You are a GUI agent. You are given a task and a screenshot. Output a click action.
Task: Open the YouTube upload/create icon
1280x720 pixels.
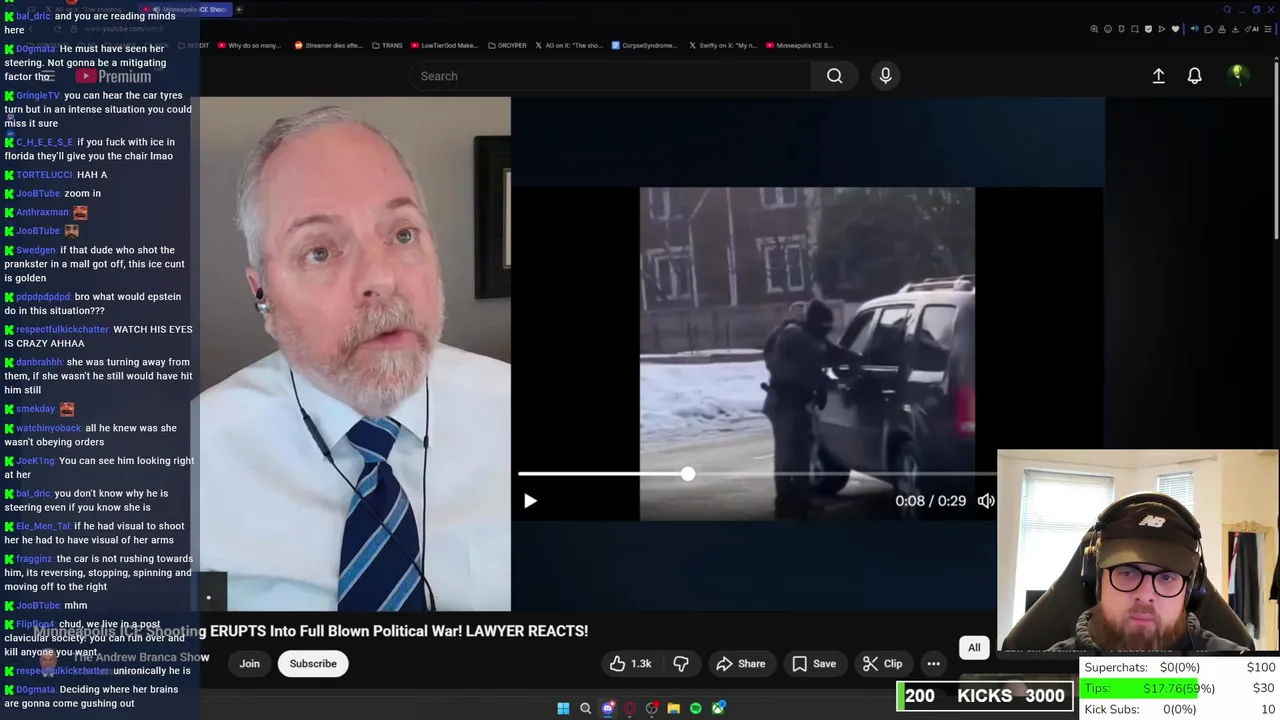(x=1158, y=76)
